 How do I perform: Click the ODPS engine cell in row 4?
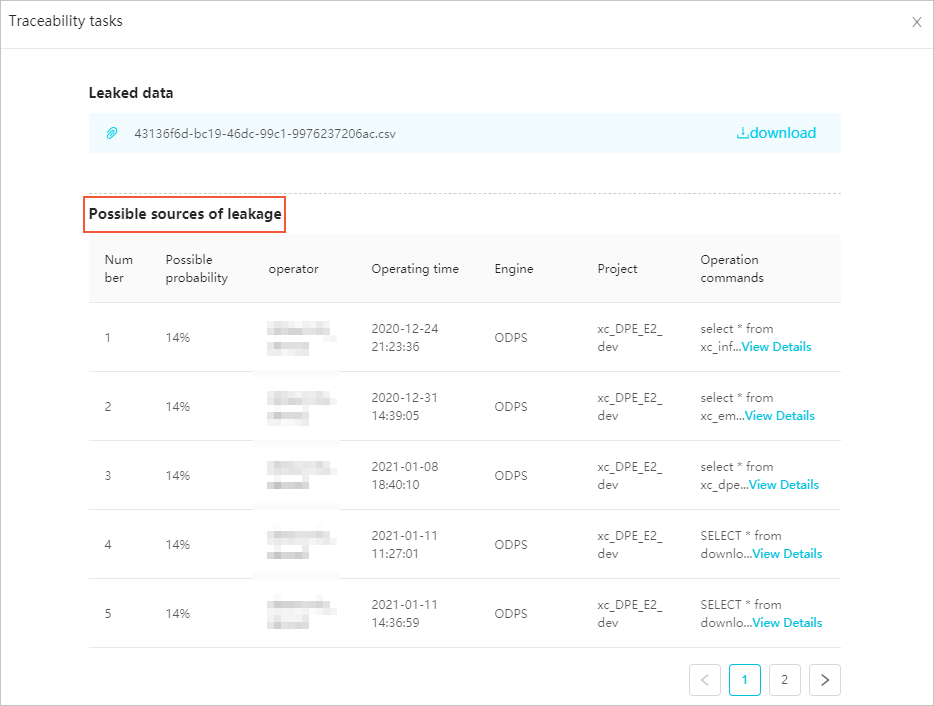tap(510, 545)
